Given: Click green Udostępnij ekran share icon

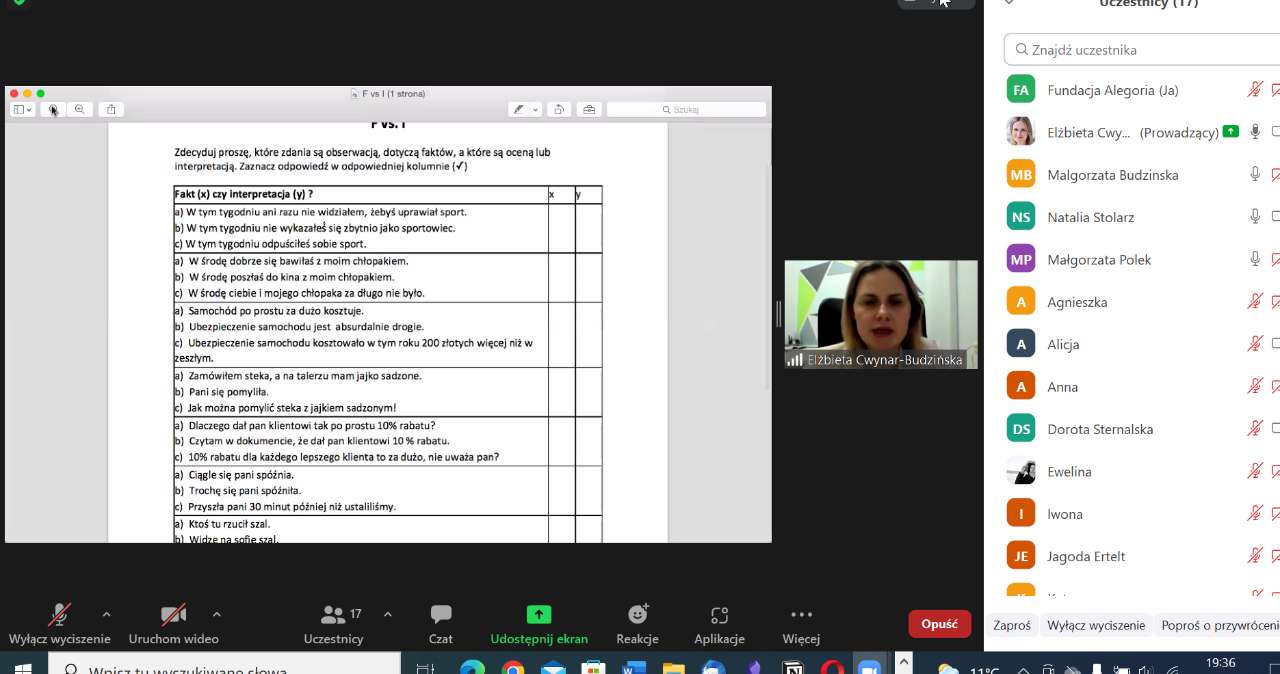Looking at the screenshot, I should [x=539, y=614].
